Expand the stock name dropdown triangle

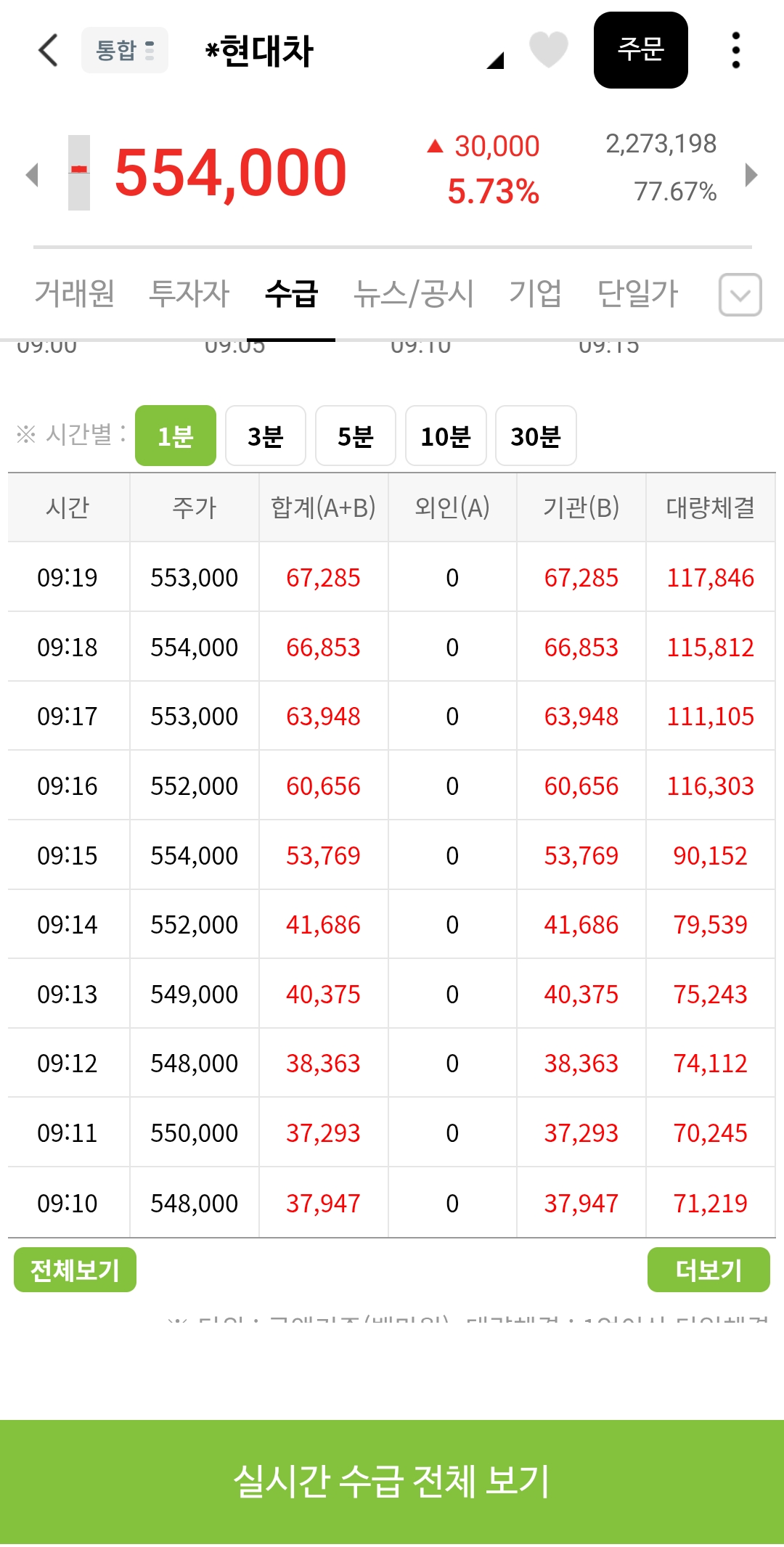pyautogui.click(x=495, y=60)
